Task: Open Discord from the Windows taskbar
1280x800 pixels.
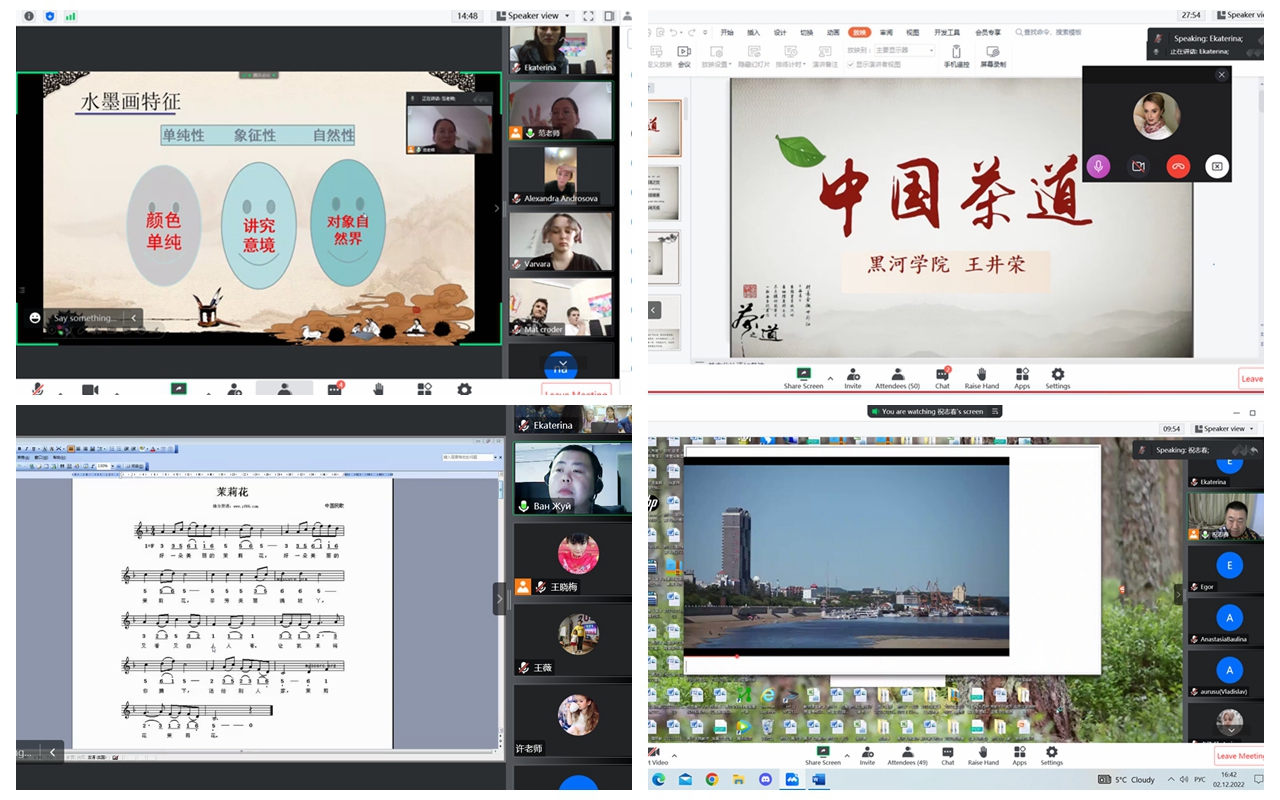Action: coord(765,779)
